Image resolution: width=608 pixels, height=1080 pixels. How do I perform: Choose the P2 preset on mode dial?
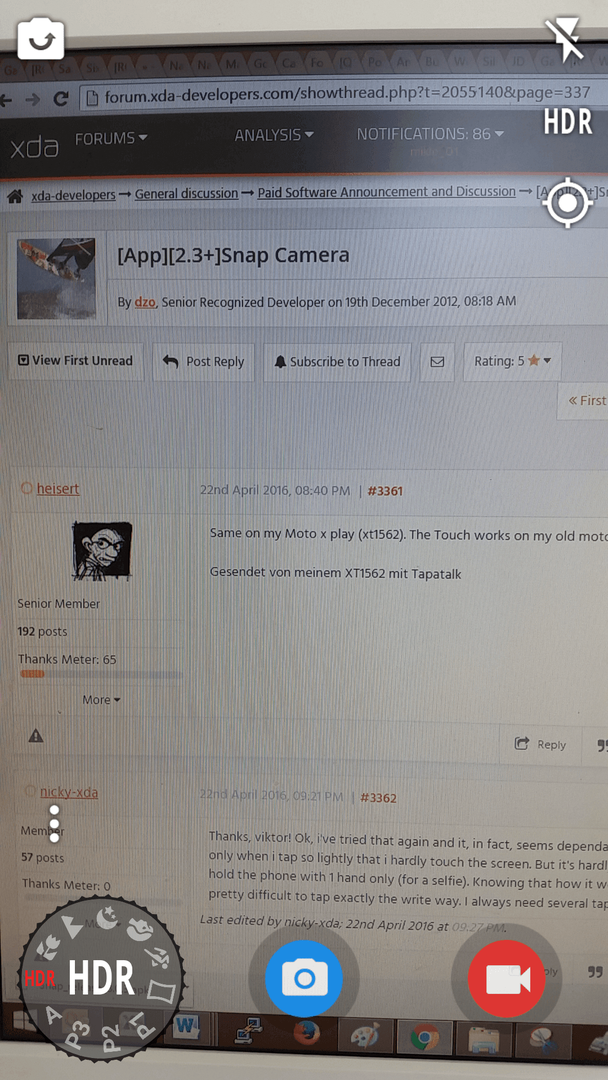tap(111, 1039)
